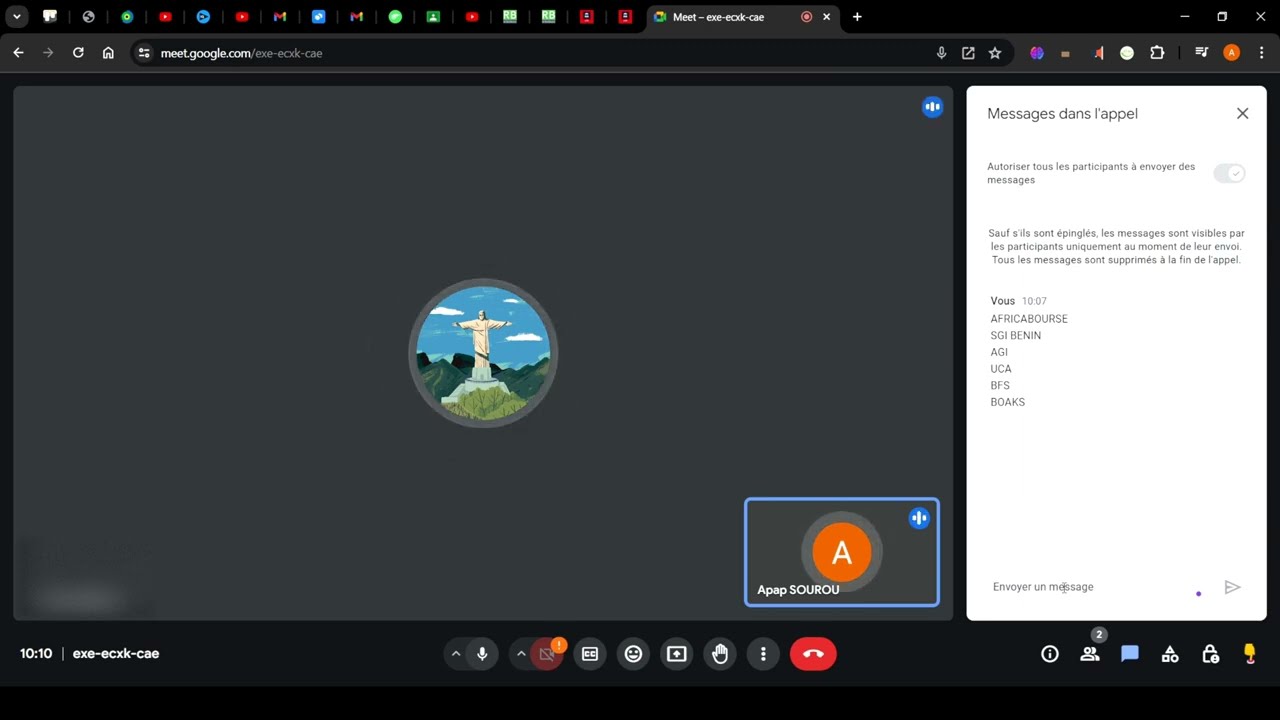Raise your hand in the call
Image resolution: width=1280 pixels, height=720 pixels.
tap(720, 654)
